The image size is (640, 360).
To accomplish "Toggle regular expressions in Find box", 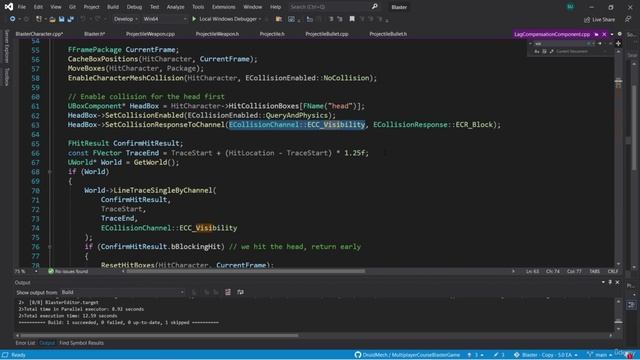I will 551,51.
